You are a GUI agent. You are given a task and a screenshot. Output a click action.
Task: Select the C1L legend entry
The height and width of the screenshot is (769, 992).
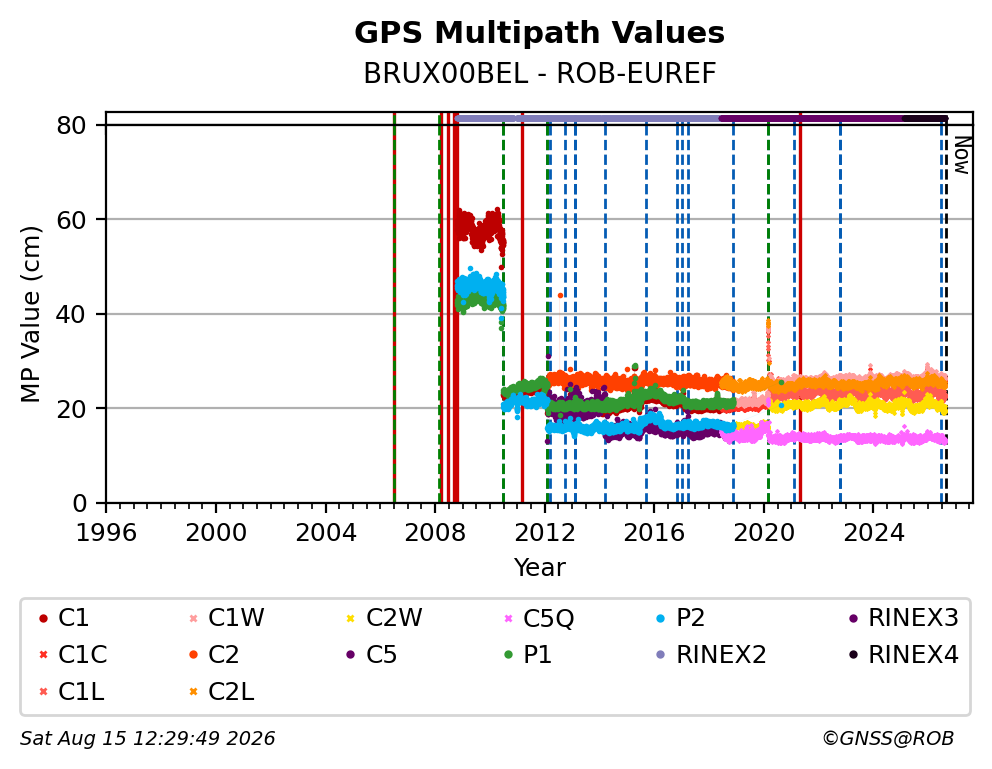(71, 692)
